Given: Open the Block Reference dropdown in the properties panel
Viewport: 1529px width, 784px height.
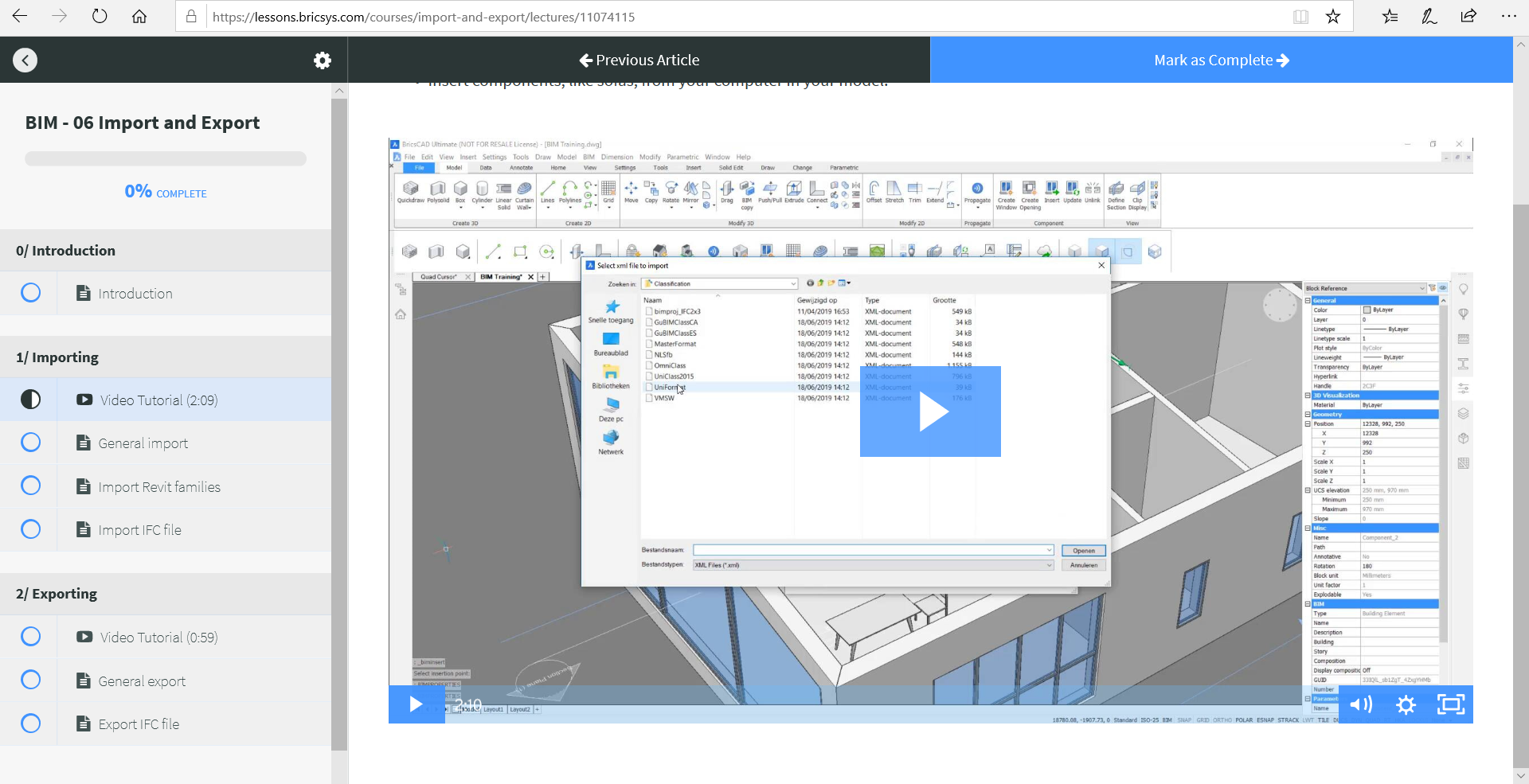Looking at the screenshot, I should 1365,288.
